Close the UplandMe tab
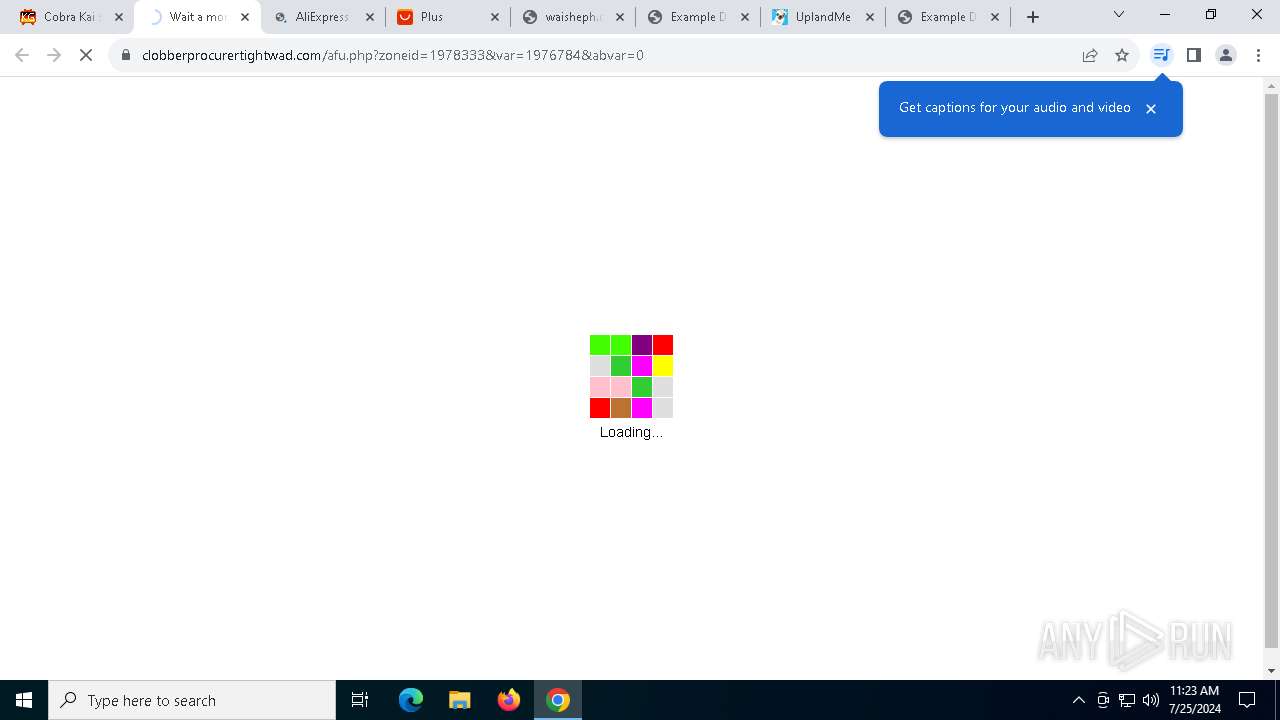 (870, 17)
